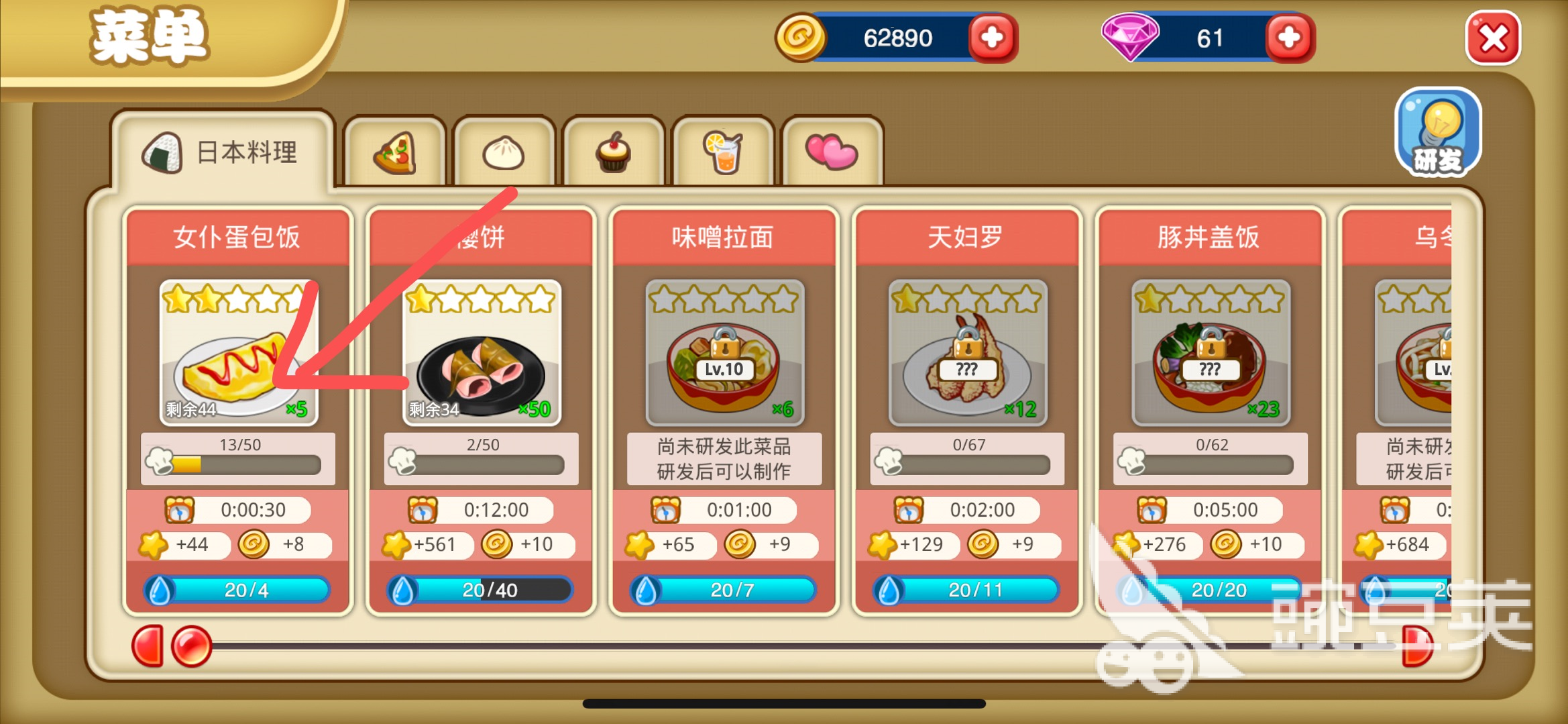
Task: Close the menu with red X
Action: (1494, 38)
